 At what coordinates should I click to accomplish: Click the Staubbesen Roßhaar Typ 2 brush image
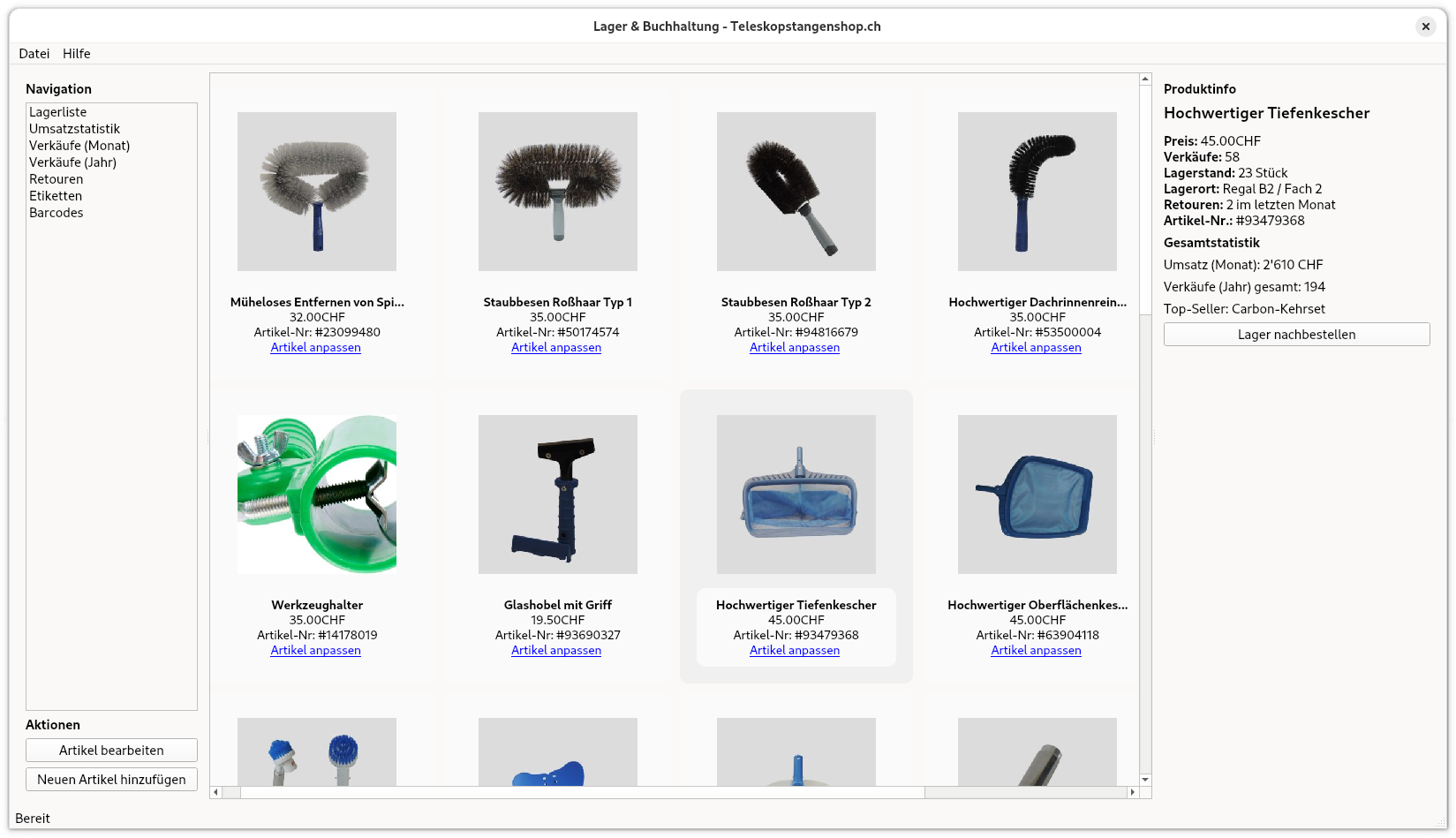796,191
